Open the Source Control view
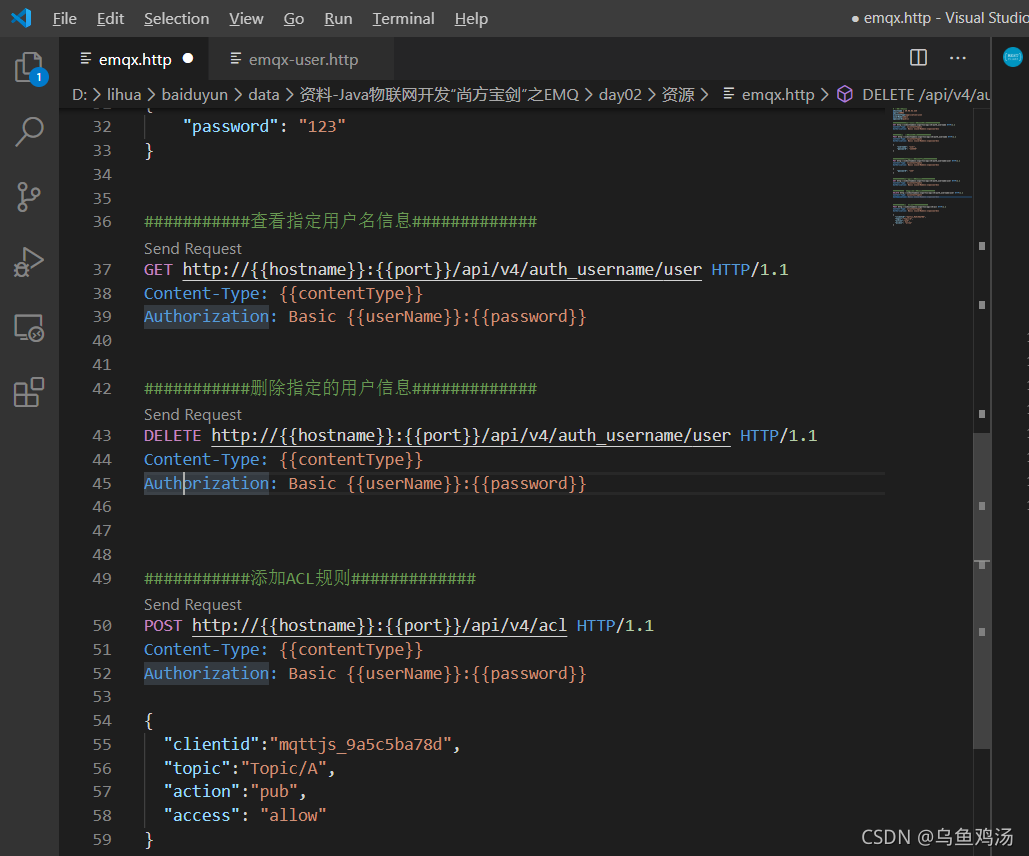 point(29,196)
